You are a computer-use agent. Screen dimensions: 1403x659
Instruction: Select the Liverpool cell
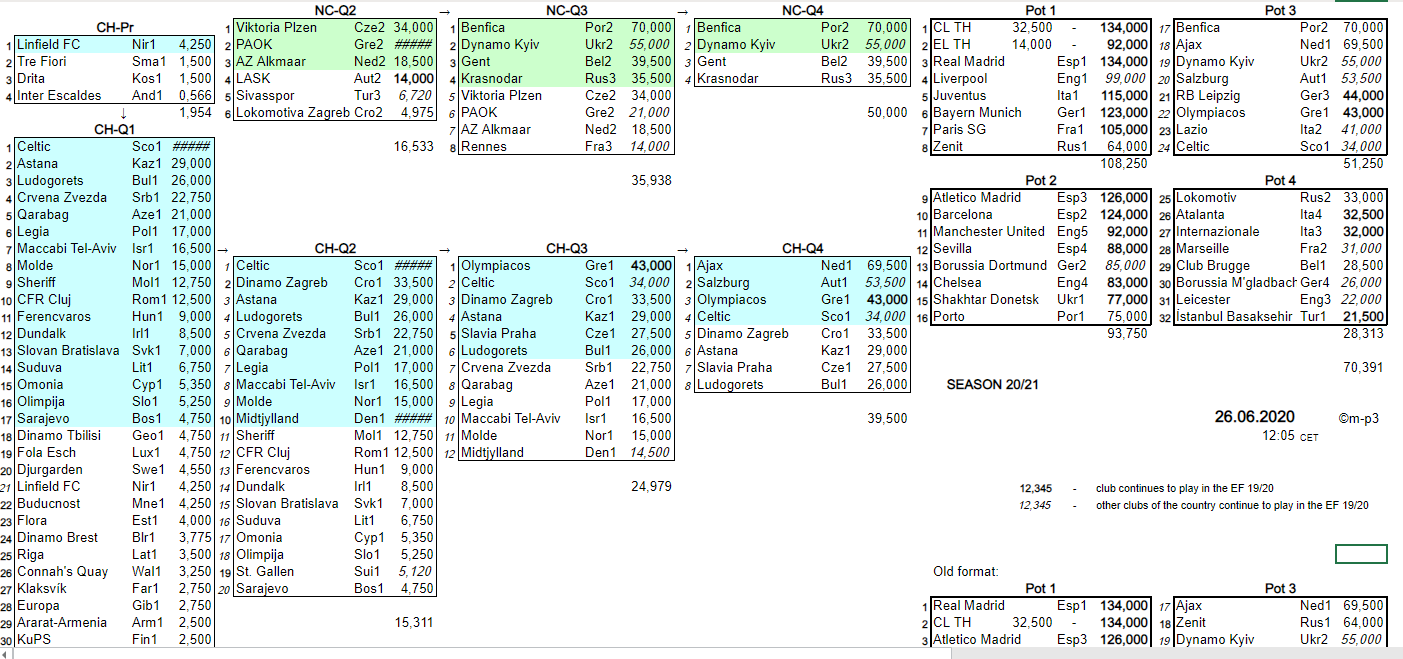coord(960,79)
